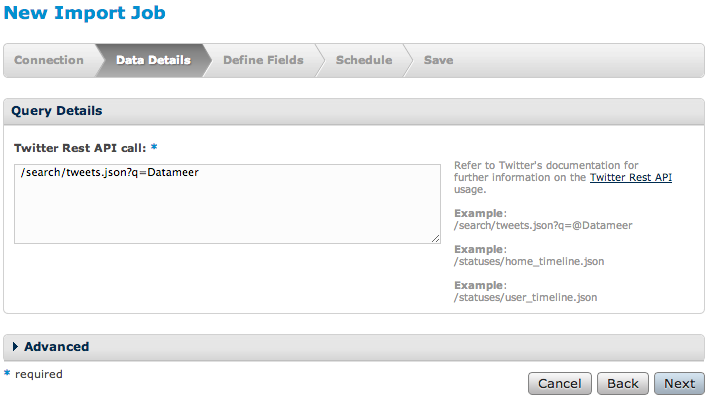Focus the Twitter Rest API call textarea
This screenshot has width=713, height=405.
point(227,204)
